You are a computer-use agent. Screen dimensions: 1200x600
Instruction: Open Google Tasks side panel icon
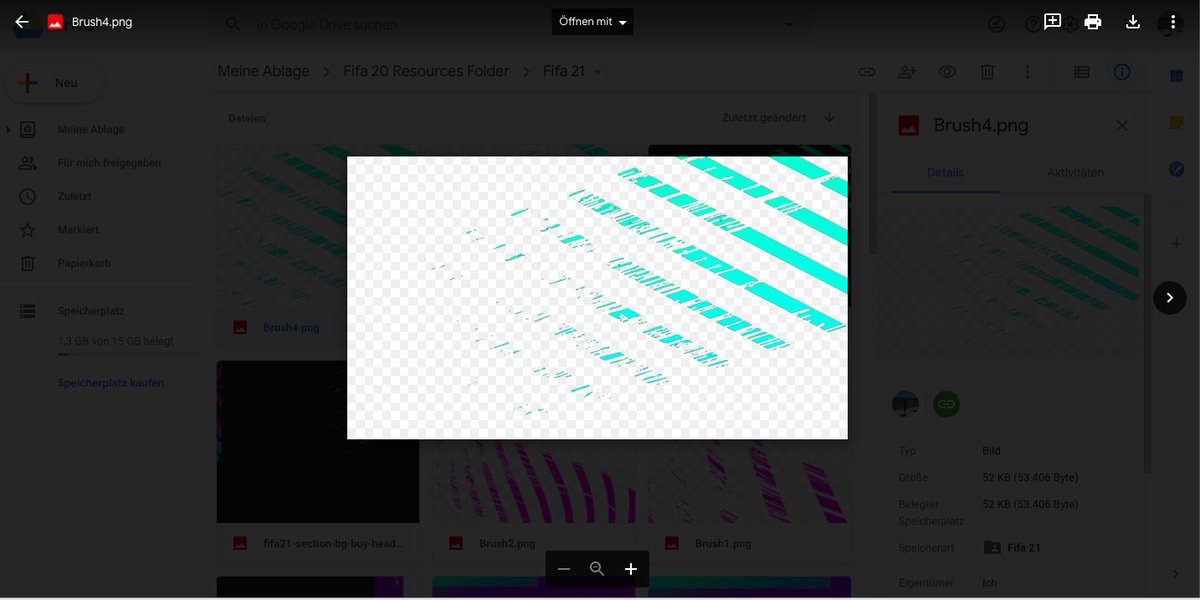[x=1176, y=169]
